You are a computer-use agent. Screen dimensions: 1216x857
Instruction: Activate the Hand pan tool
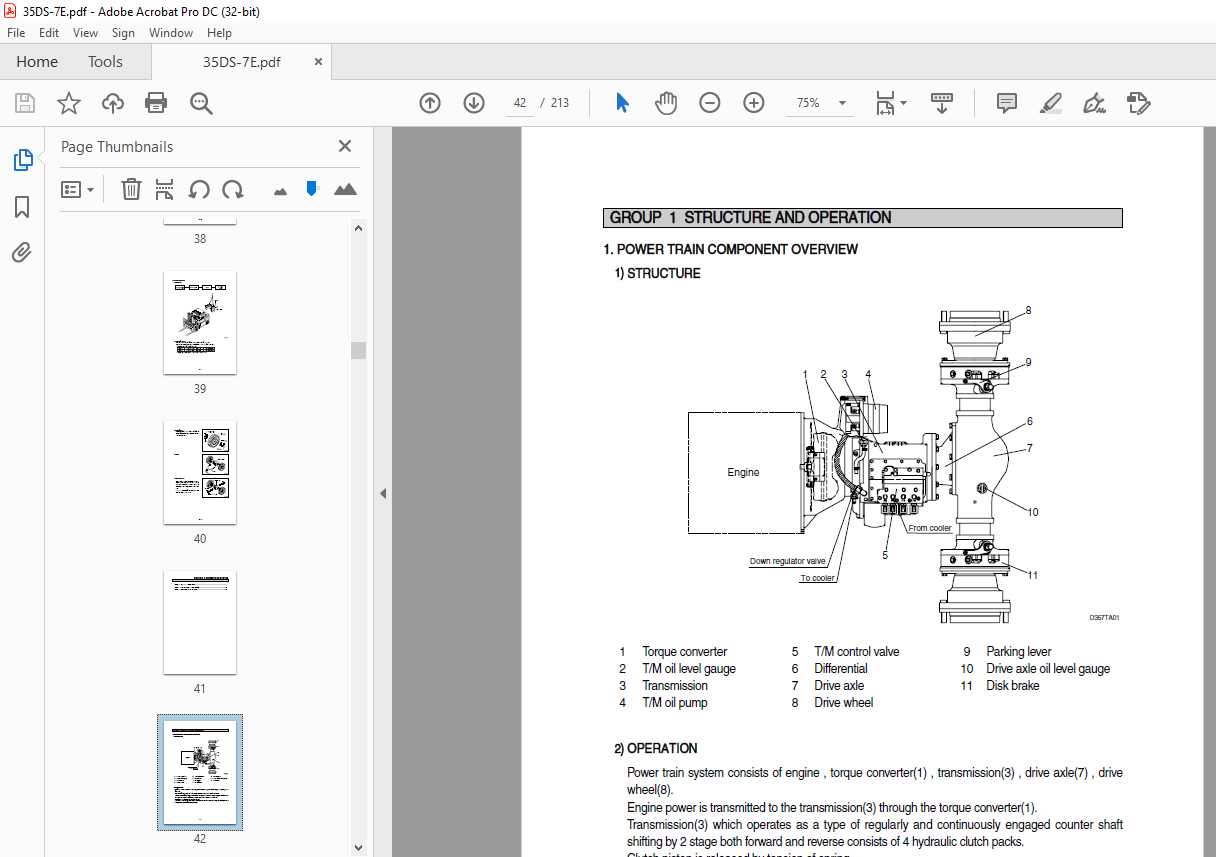(x=666, y=103)
